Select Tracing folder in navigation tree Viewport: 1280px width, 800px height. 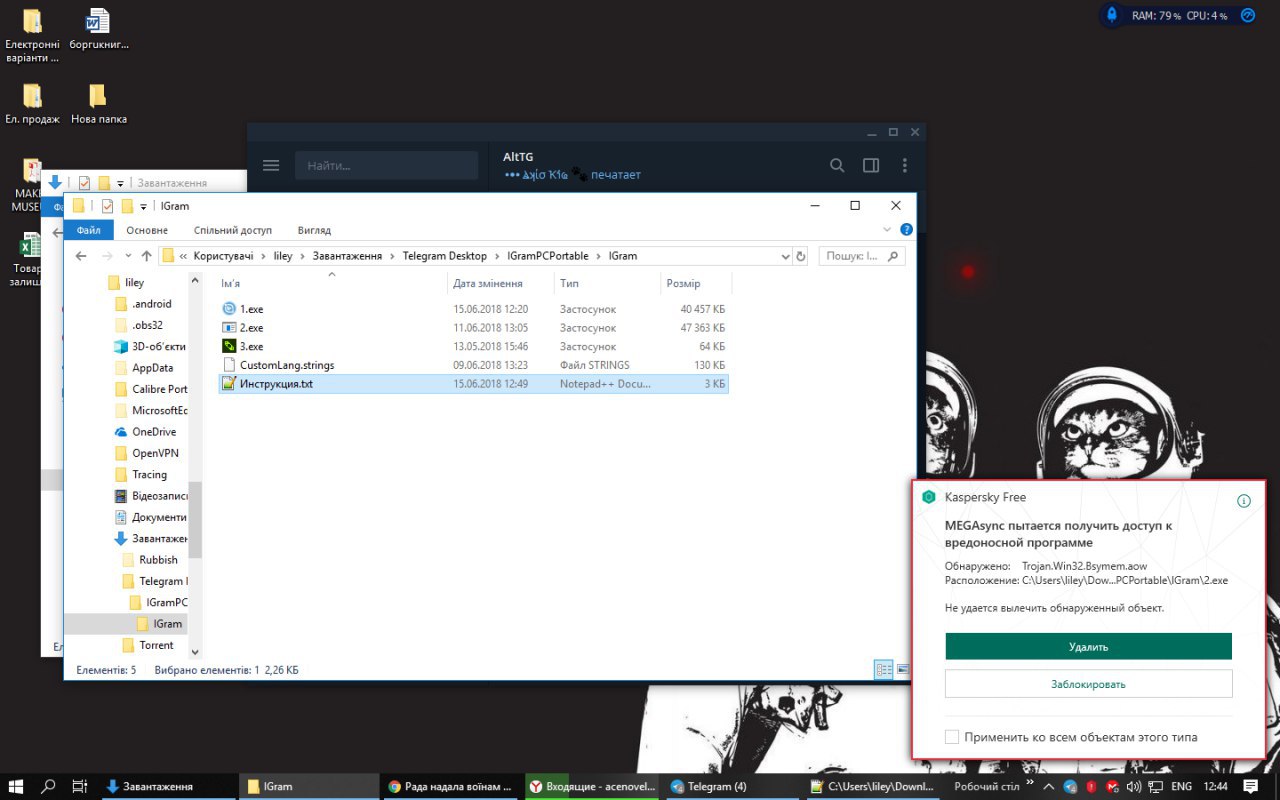(x=141, y=475)
